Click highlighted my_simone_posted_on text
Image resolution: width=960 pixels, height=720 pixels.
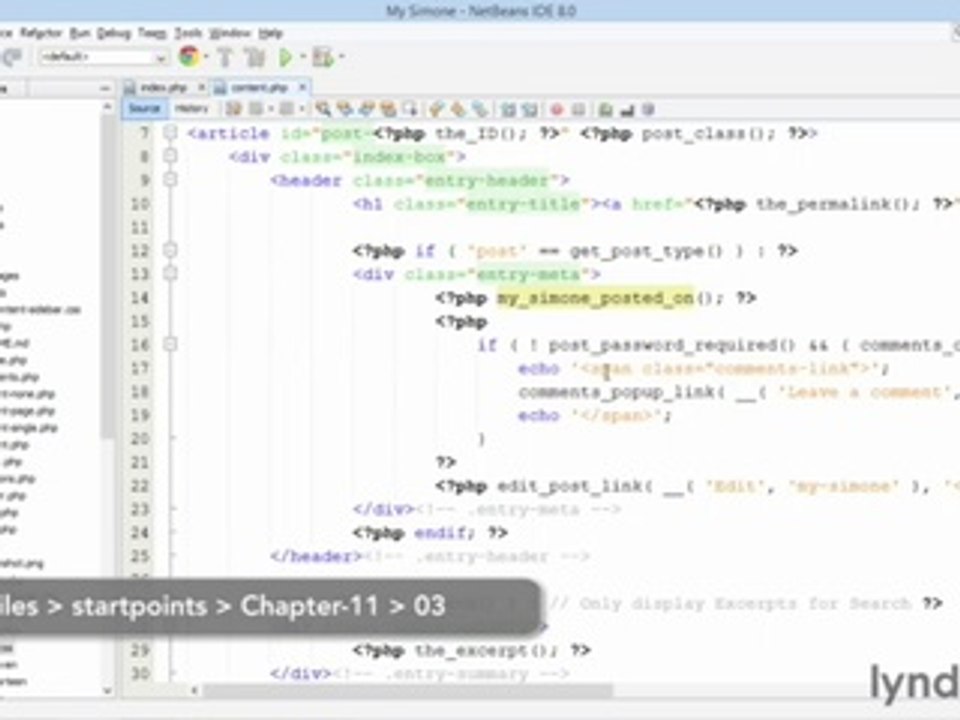[x=595, y=298]
